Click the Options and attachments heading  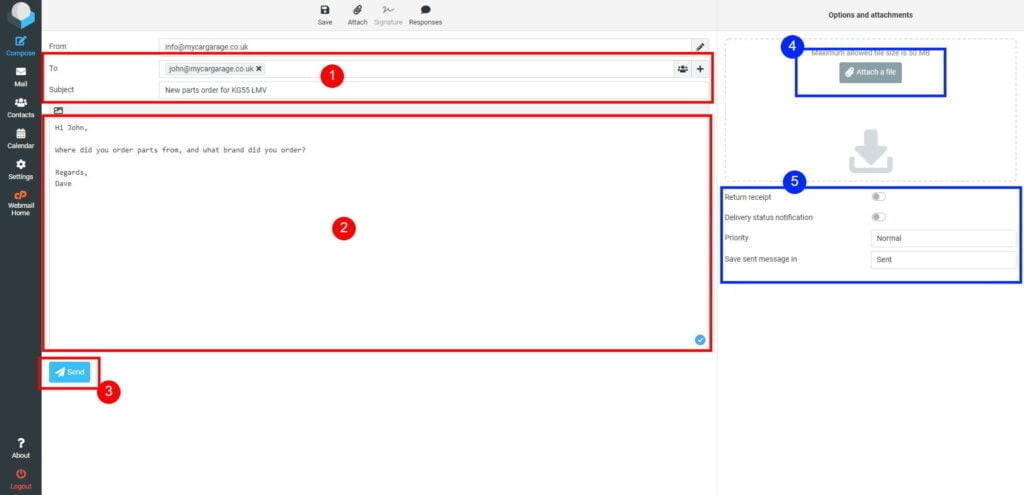tap(871, 14)
